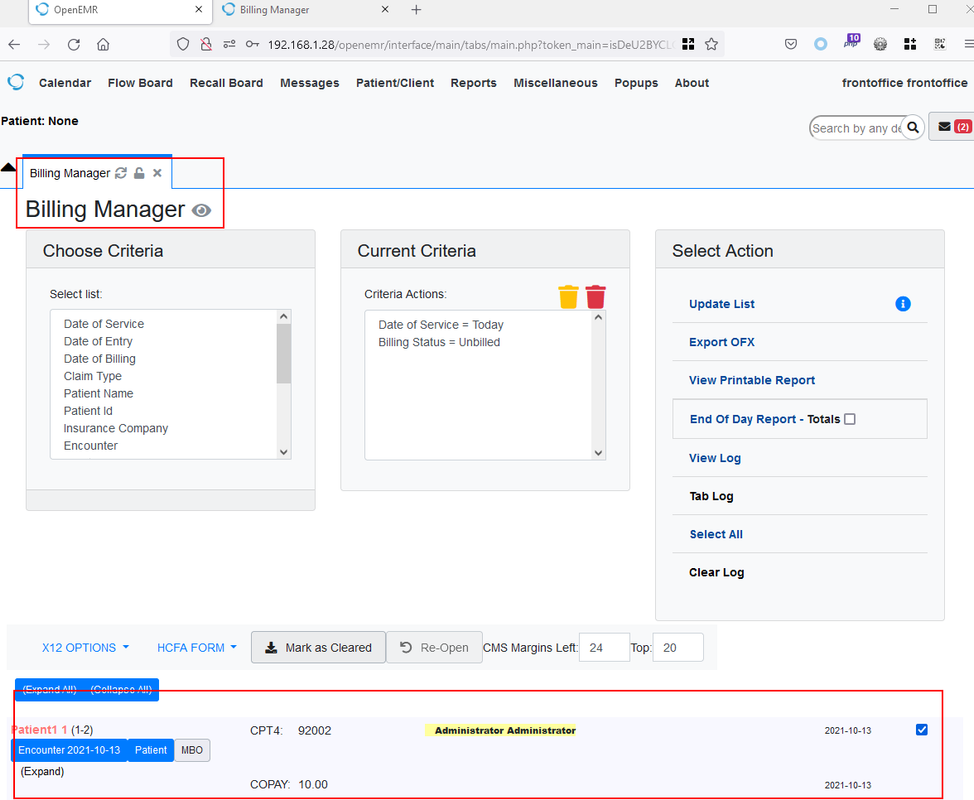
Task: Click the black triangle menu toggle icon
Action: click(8, 166)
